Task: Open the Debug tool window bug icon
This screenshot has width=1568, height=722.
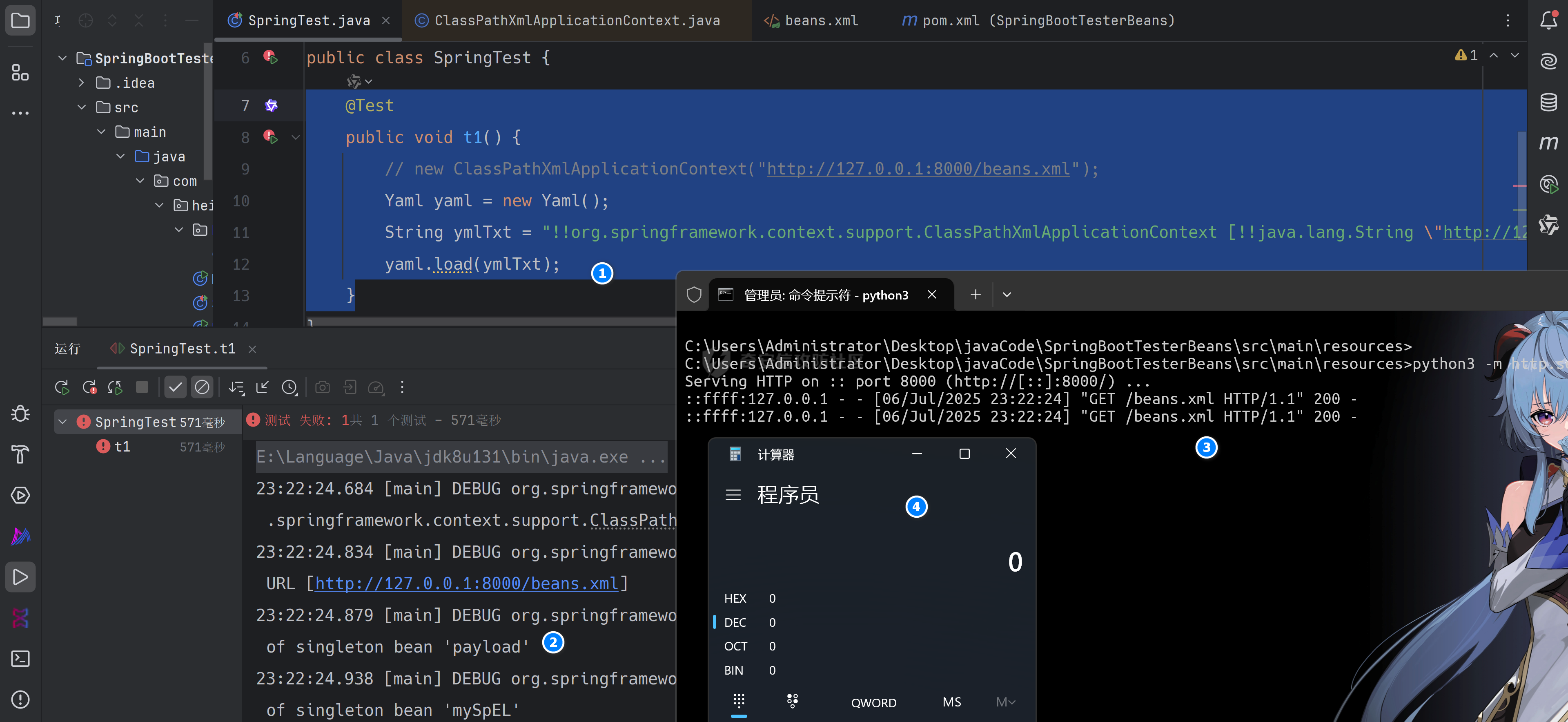Action: click(x=20, y=414)
